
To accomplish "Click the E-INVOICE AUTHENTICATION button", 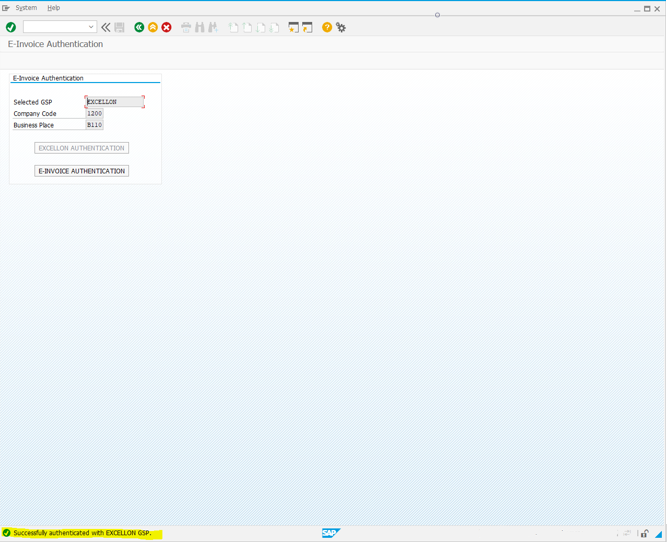I will 82,171.
